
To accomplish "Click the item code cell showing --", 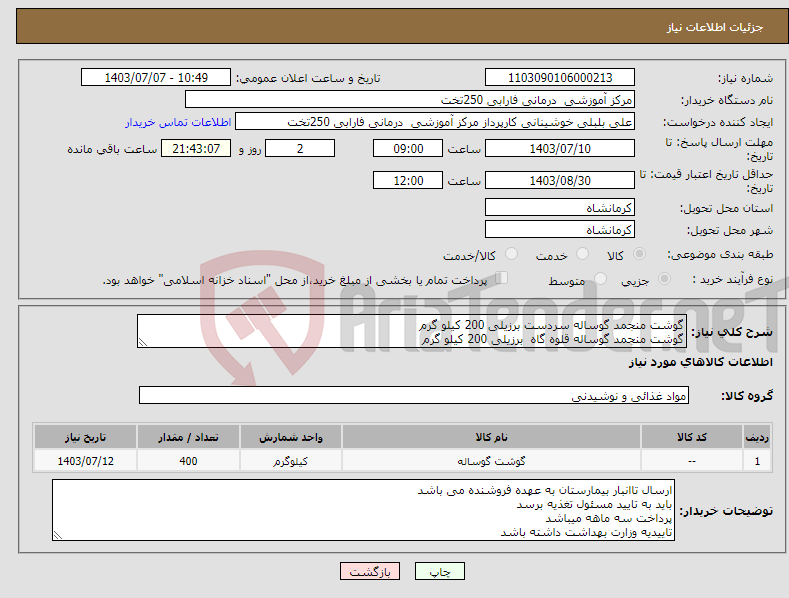I will coord(692,461).
